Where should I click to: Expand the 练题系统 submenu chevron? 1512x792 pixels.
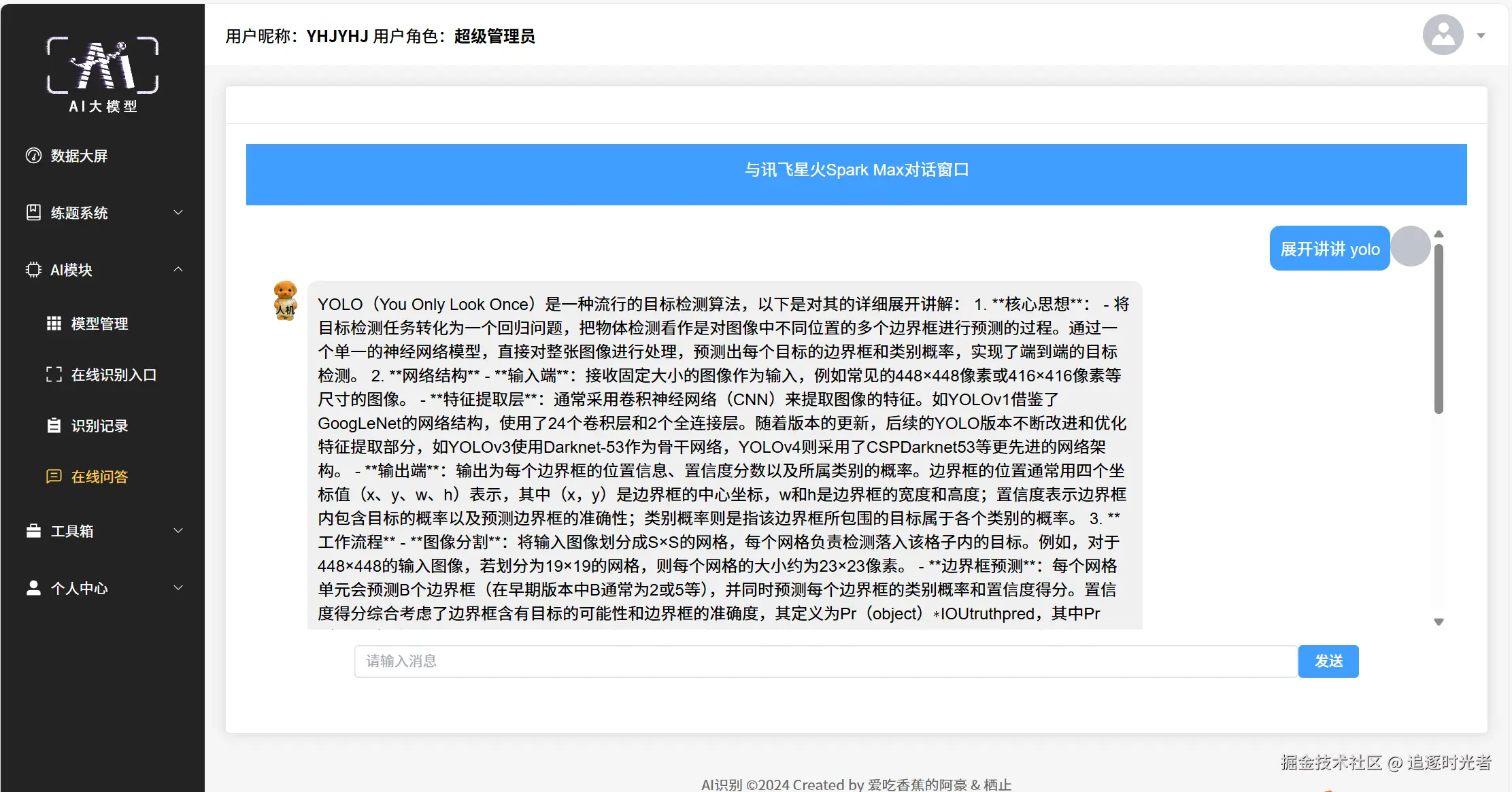click(x=178, y=213)
